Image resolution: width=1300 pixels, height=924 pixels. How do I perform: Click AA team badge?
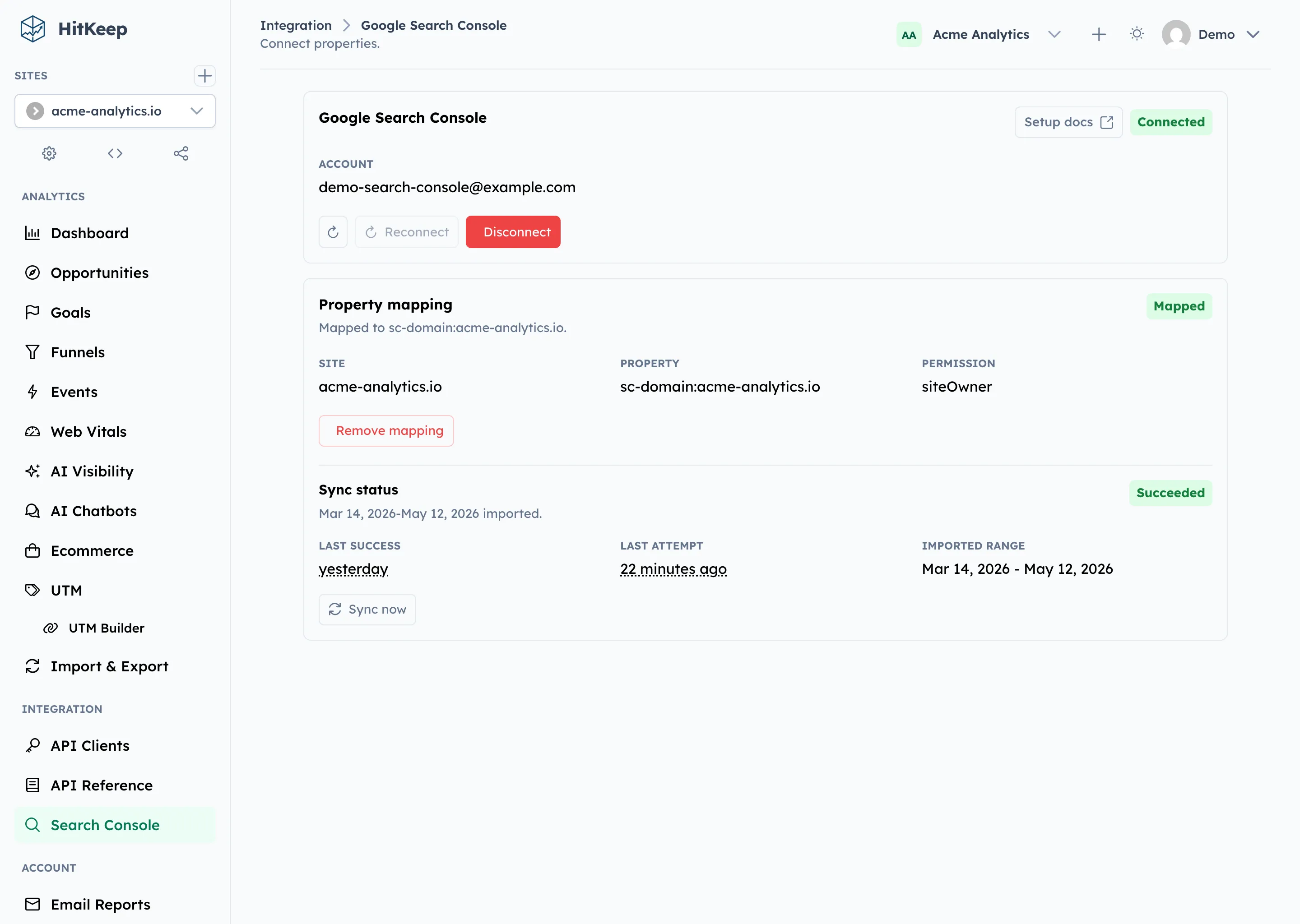click(x=909, y=35)
